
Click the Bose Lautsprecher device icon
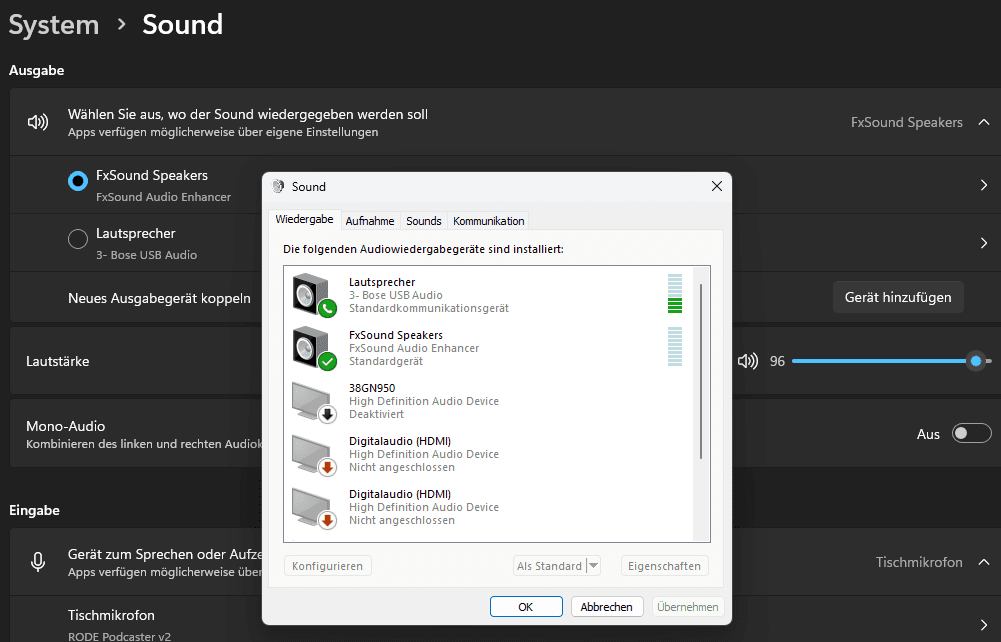(x=313, y=295)
